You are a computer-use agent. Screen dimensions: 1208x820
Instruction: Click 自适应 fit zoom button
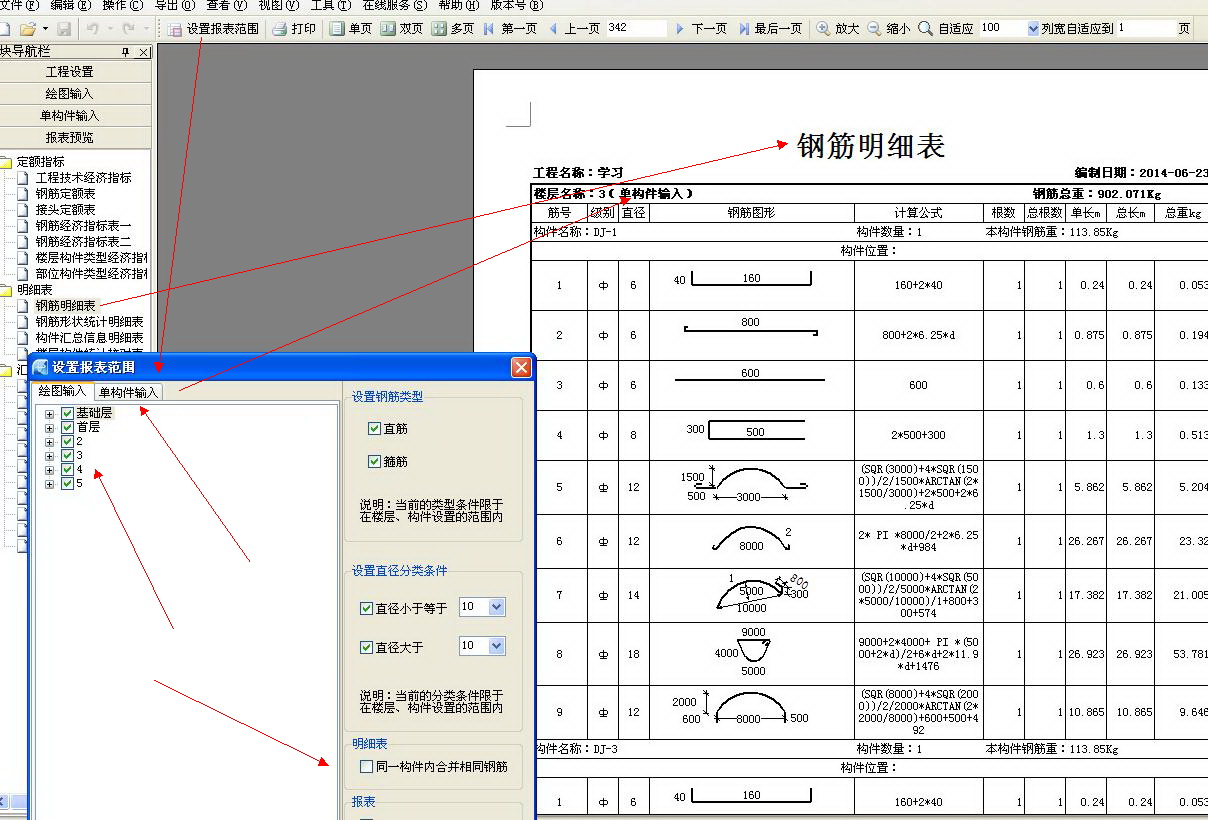tap(946, 29)
